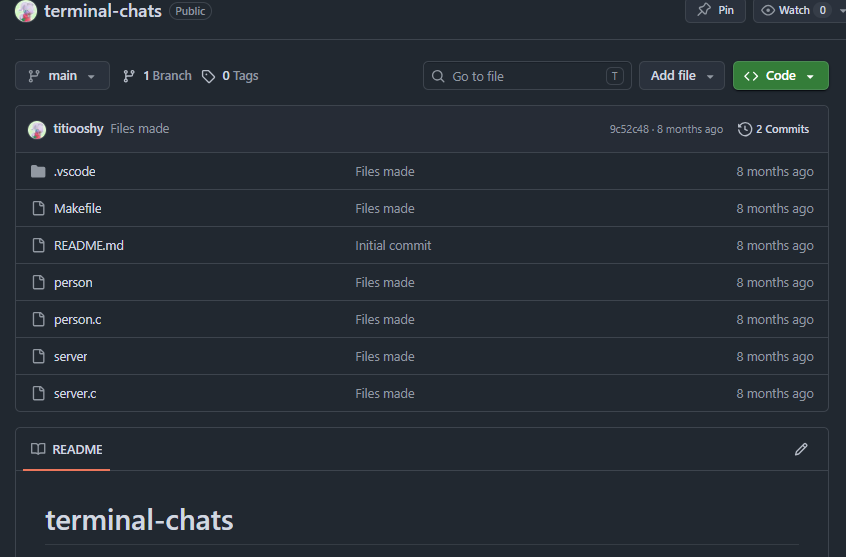The width and height of the screenshot is (846, 557).
Task: Click 'Files made' message on person row
Action: [385, 282]
